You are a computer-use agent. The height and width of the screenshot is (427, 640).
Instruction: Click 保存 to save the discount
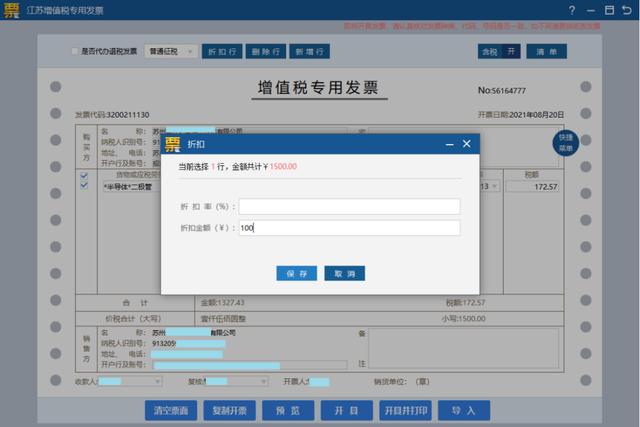(x=296, y=273)
